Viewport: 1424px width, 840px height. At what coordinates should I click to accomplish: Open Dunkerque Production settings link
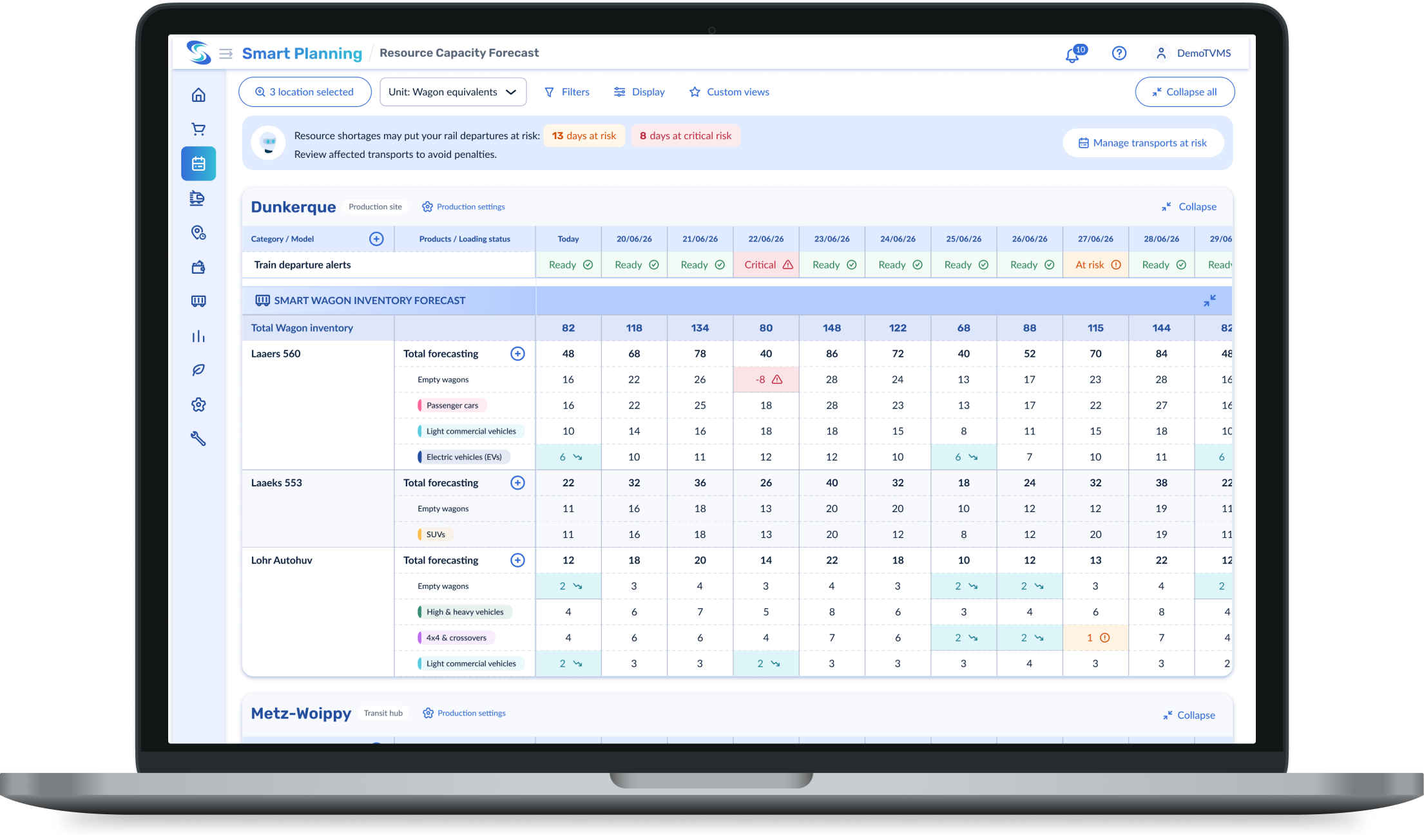point(464,207)
